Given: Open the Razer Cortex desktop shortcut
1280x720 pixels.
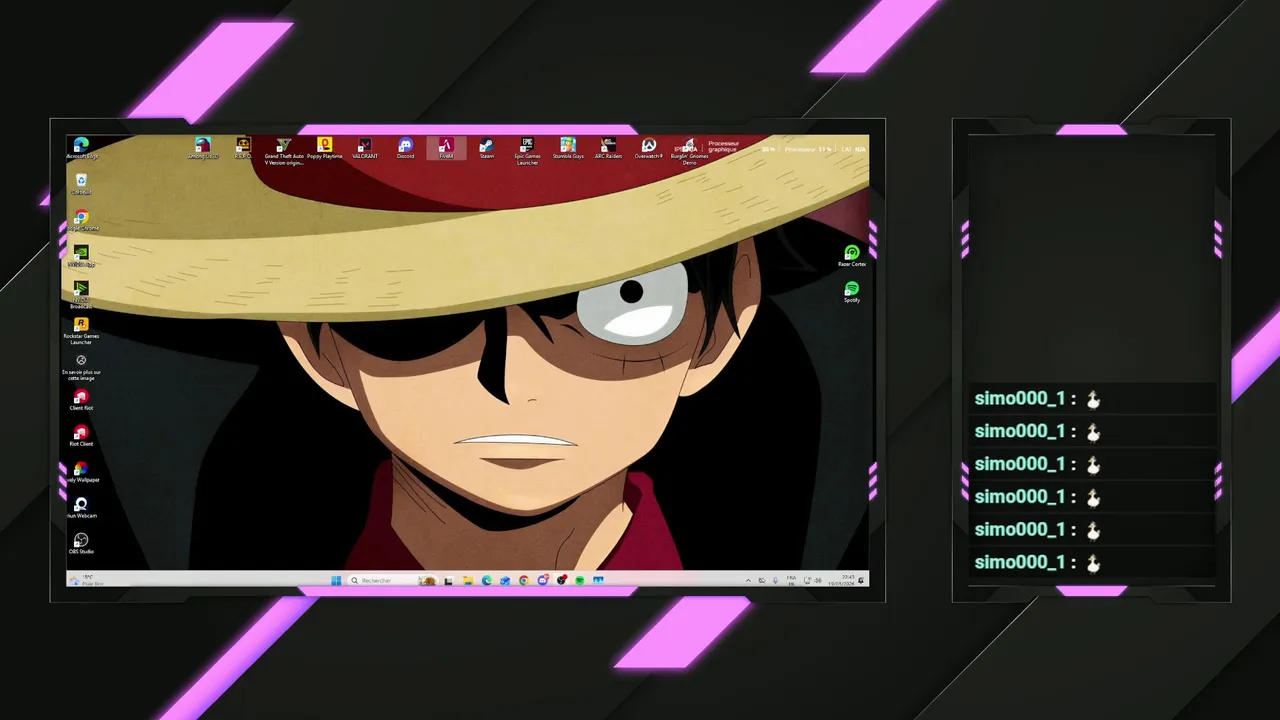Looking at the screenshot, I should tap(852, 256).
